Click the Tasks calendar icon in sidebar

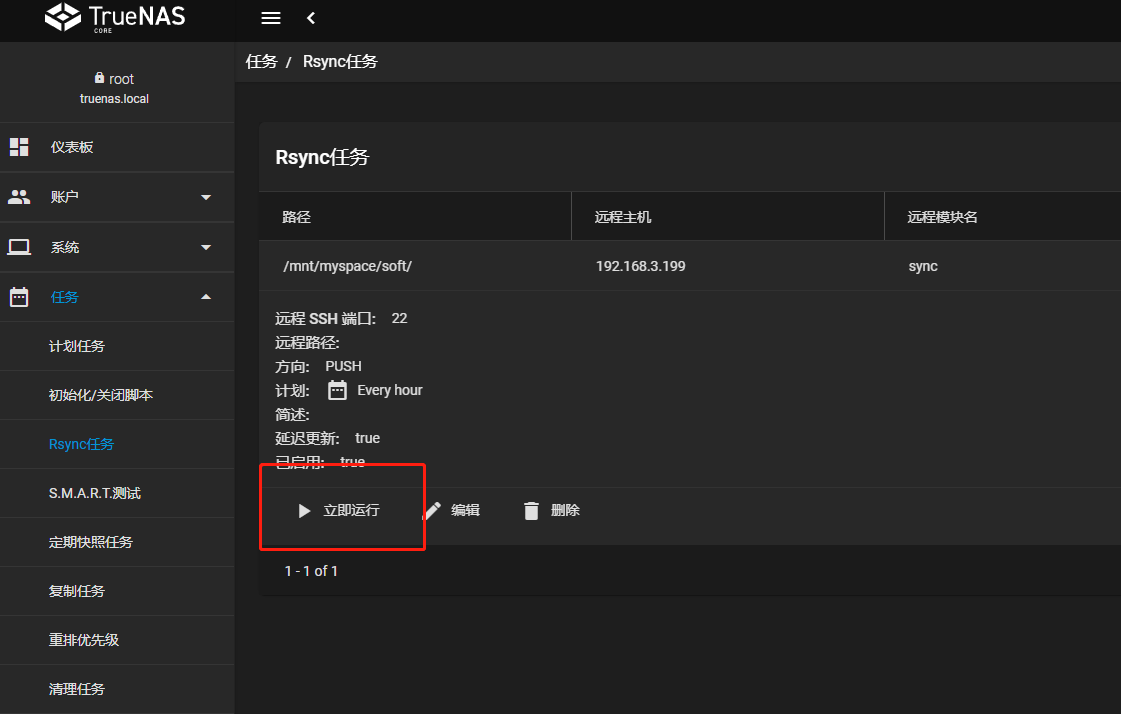[19, 297]
